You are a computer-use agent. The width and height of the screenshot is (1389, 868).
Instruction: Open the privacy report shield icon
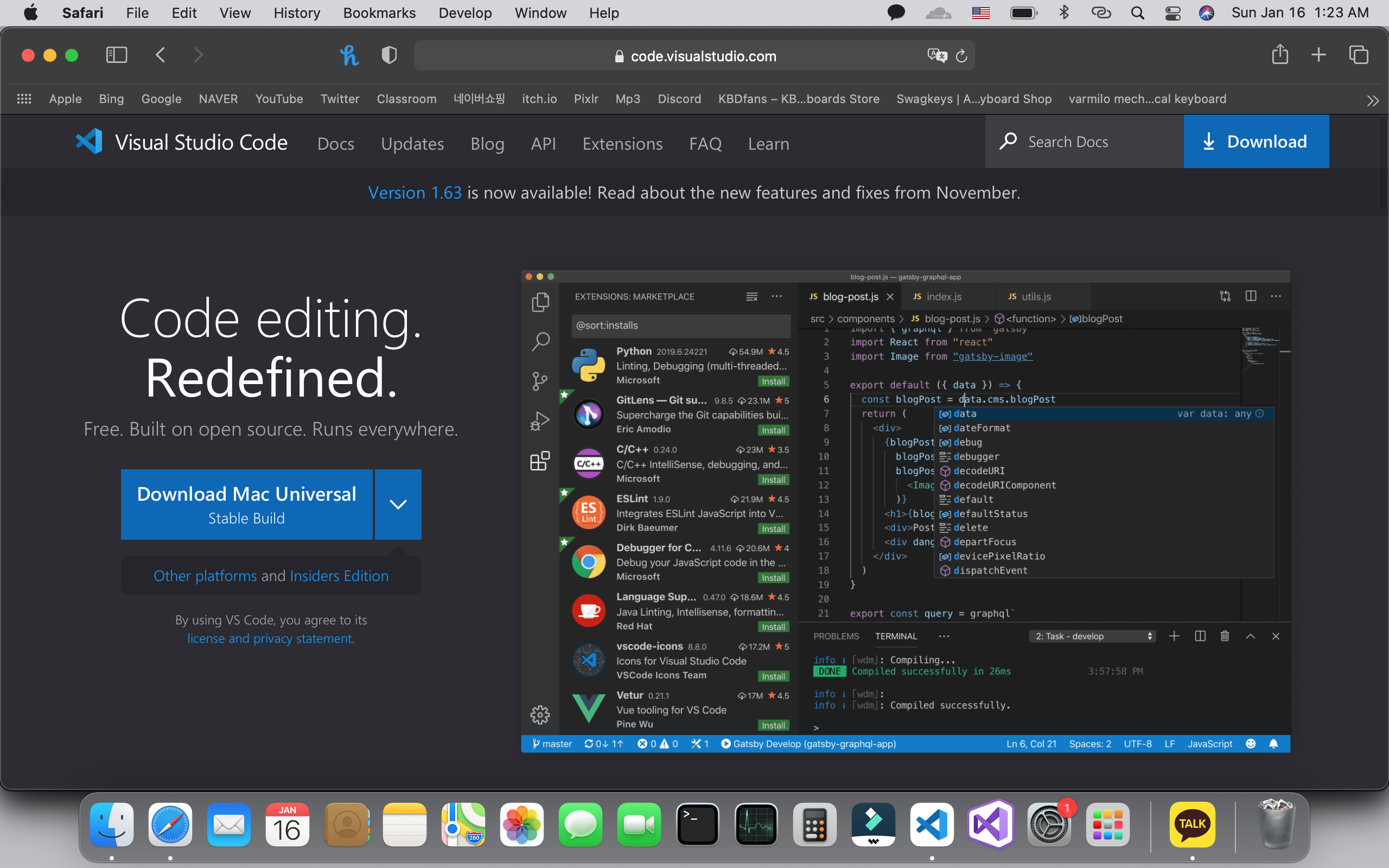(x=389, y=55)
